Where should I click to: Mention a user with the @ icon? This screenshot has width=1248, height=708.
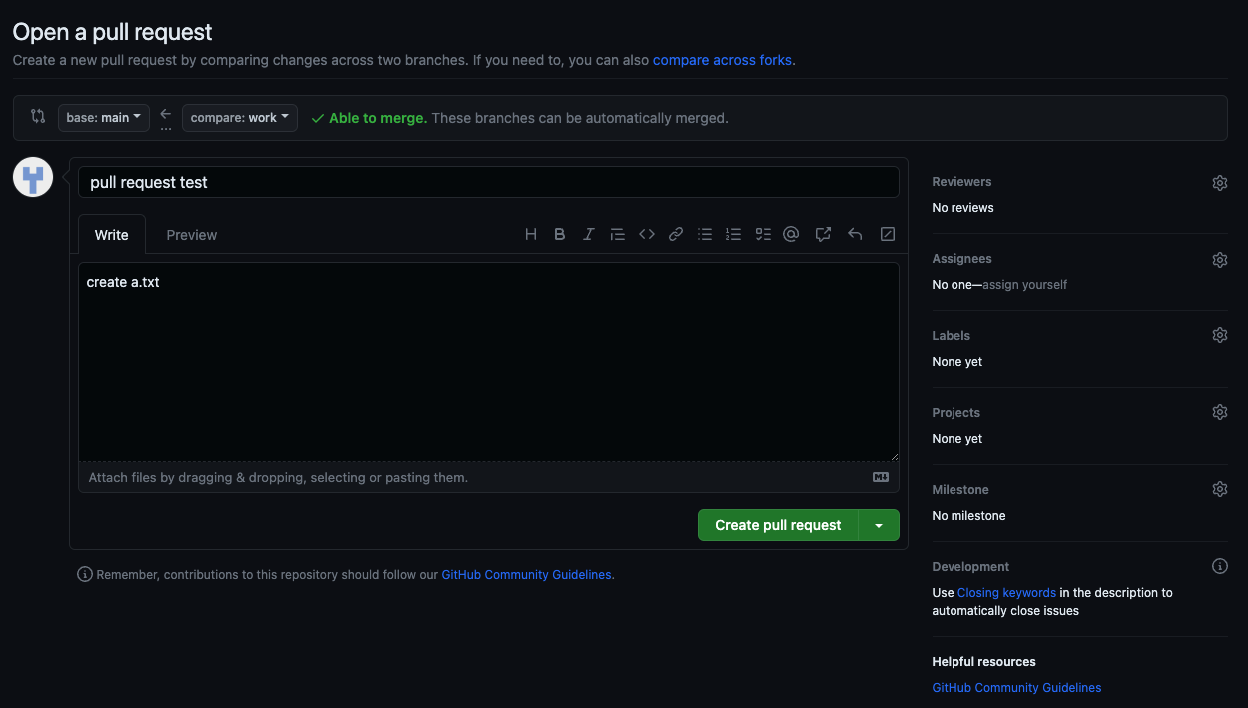click(x=791, y=234)
